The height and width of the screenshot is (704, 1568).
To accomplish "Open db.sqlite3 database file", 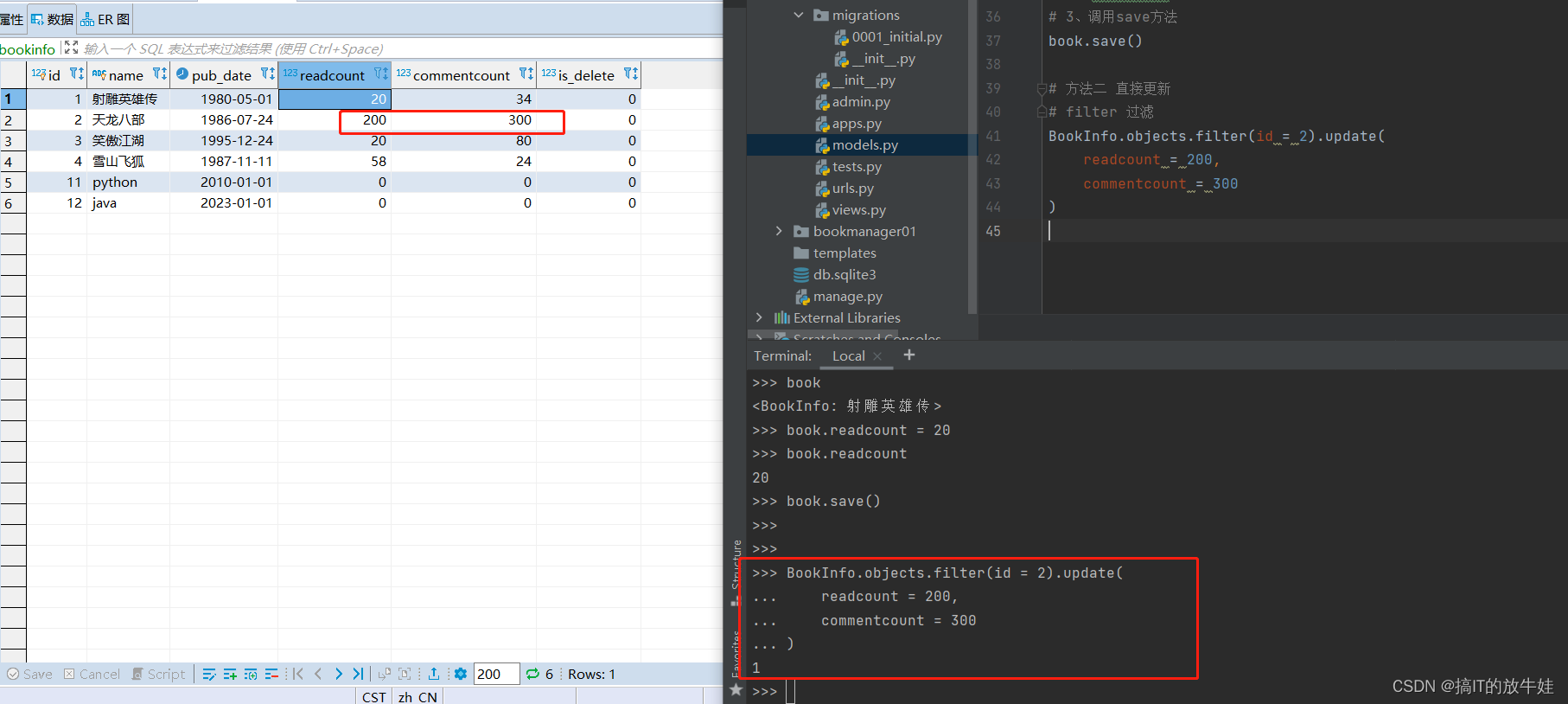I will click(x=835, y=274).
